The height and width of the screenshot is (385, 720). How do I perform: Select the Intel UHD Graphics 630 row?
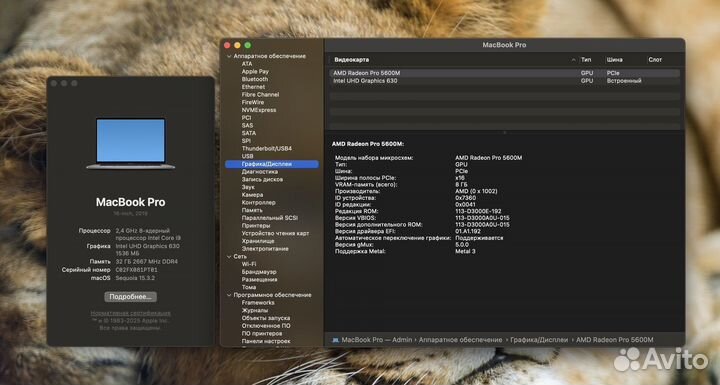tap(504, 81)
